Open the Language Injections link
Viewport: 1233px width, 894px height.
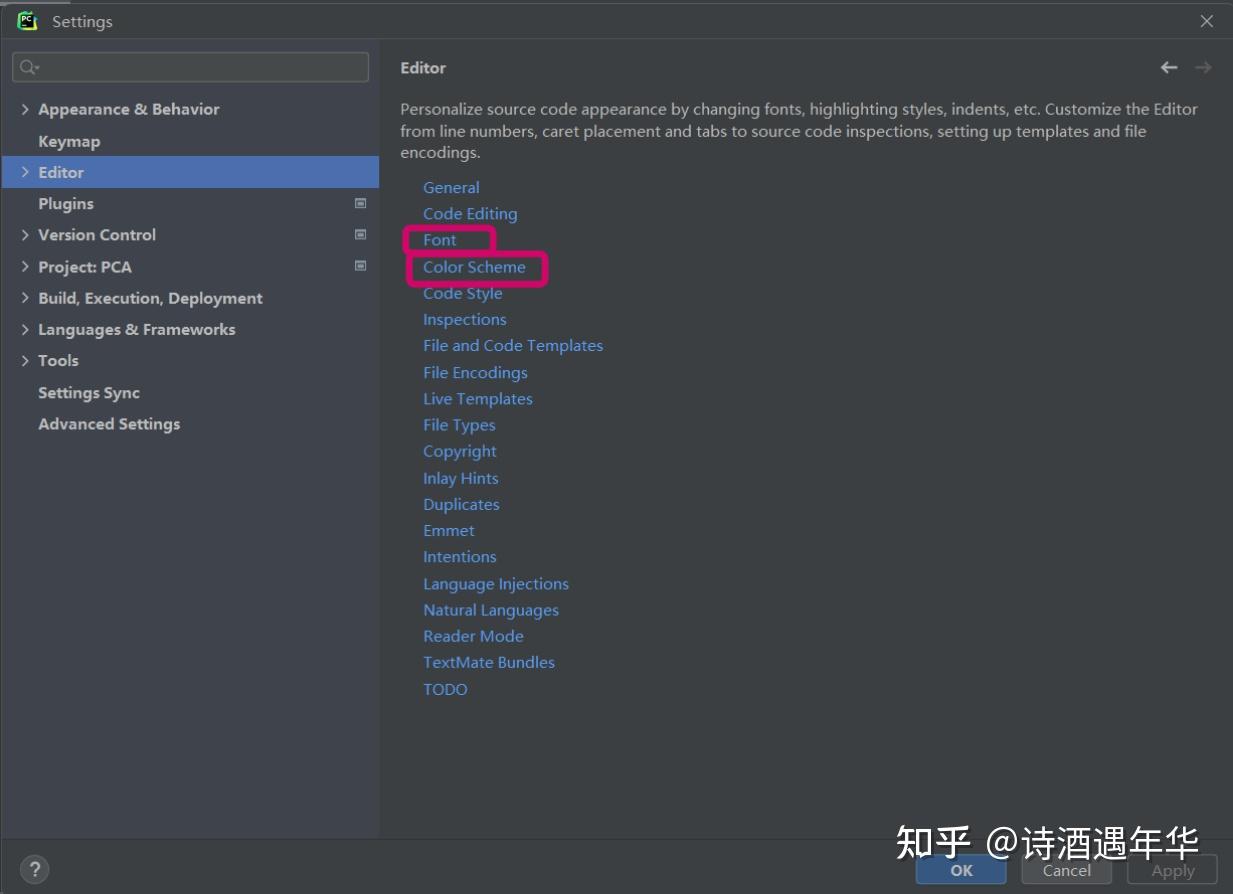[x=496, y=584]
